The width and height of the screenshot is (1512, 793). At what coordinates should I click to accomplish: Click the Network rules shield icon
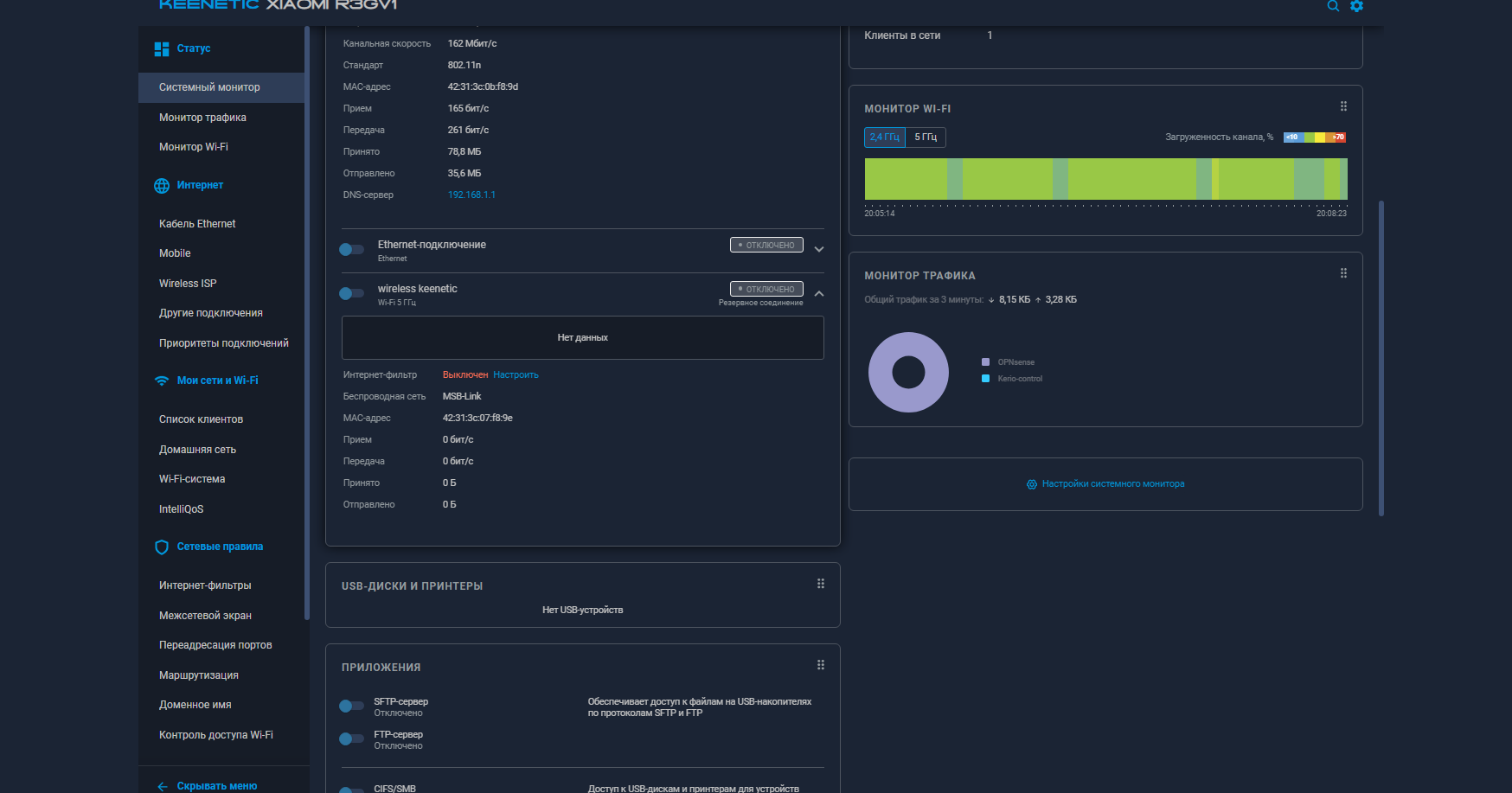click(x=162, y=547)
